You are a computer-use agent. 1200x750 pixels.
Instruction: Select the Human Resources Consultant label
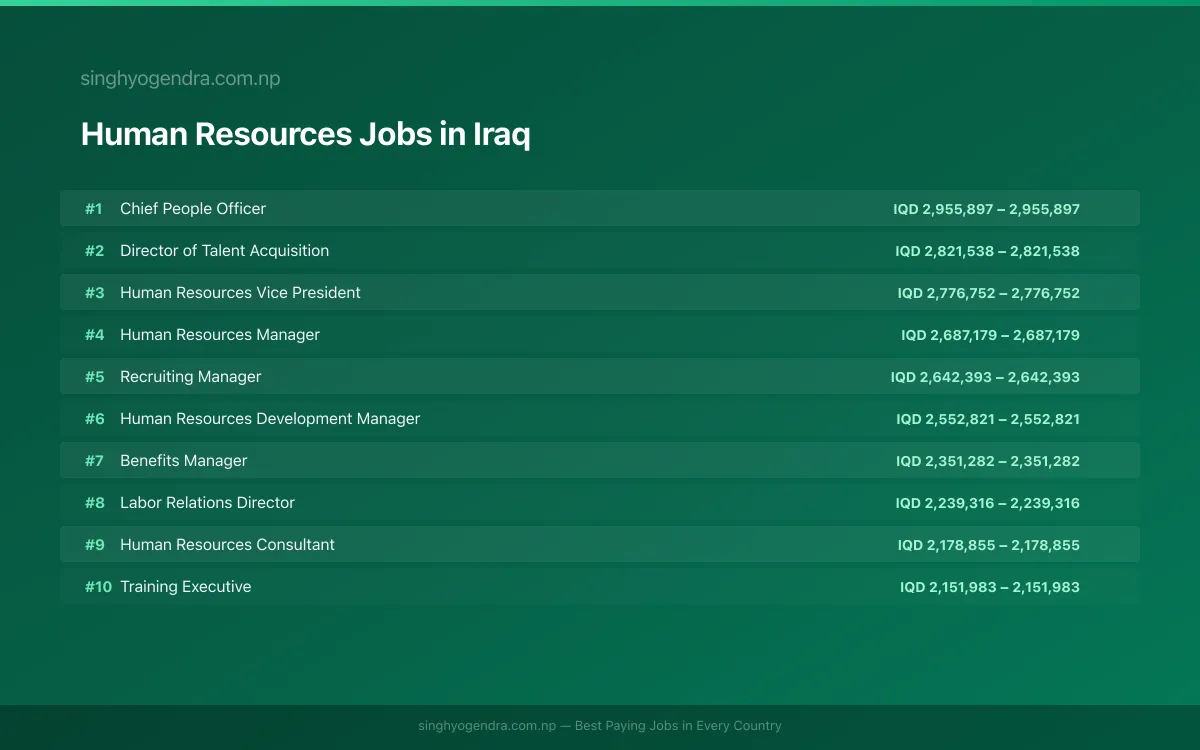(227, 545)
